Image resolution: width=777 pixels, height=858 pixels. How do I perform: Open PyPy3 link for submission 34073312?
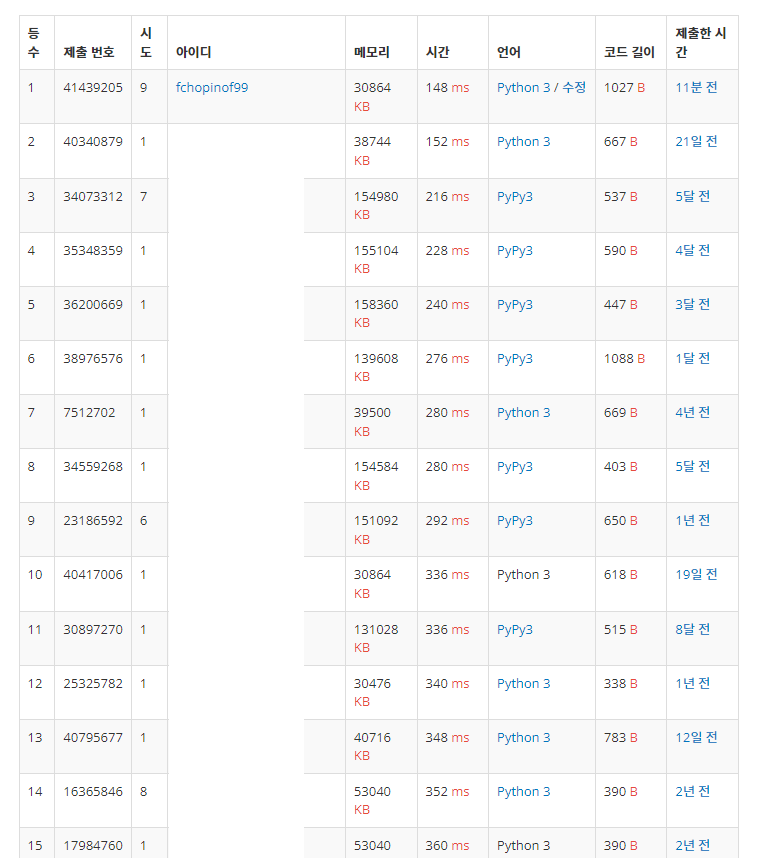(x=514, y=196)
